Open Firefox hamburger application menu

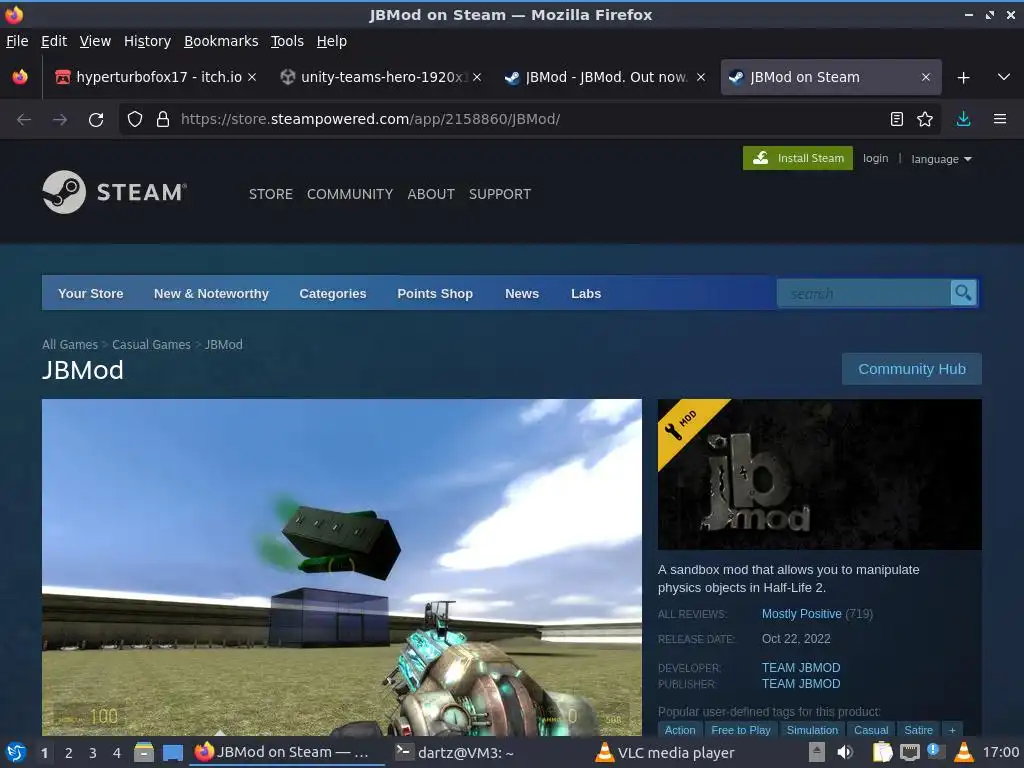(1000, 119)
